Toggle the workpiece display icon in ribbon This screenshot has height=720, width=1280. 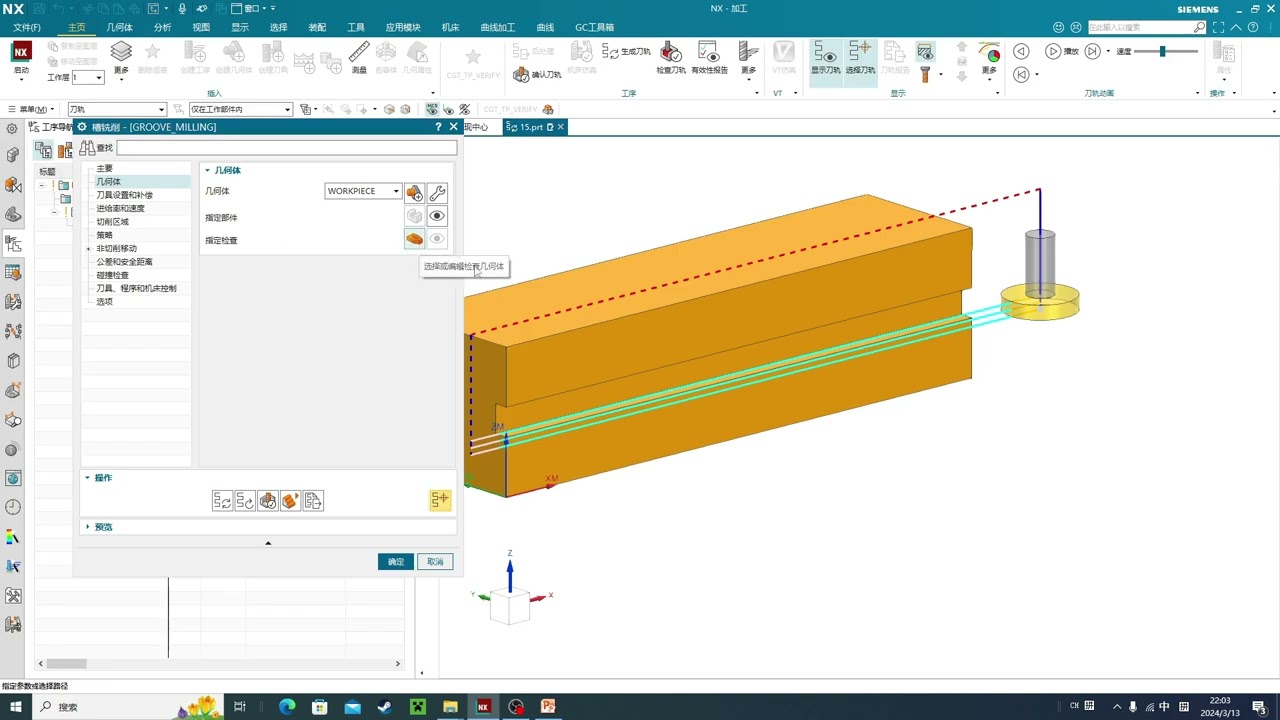coord(925,51)
